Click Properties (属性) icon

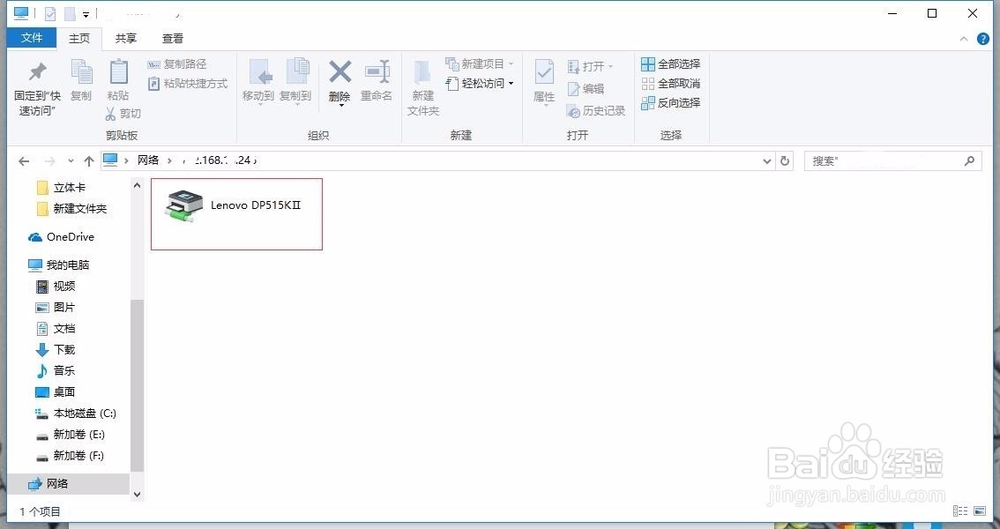pos(544,72)
